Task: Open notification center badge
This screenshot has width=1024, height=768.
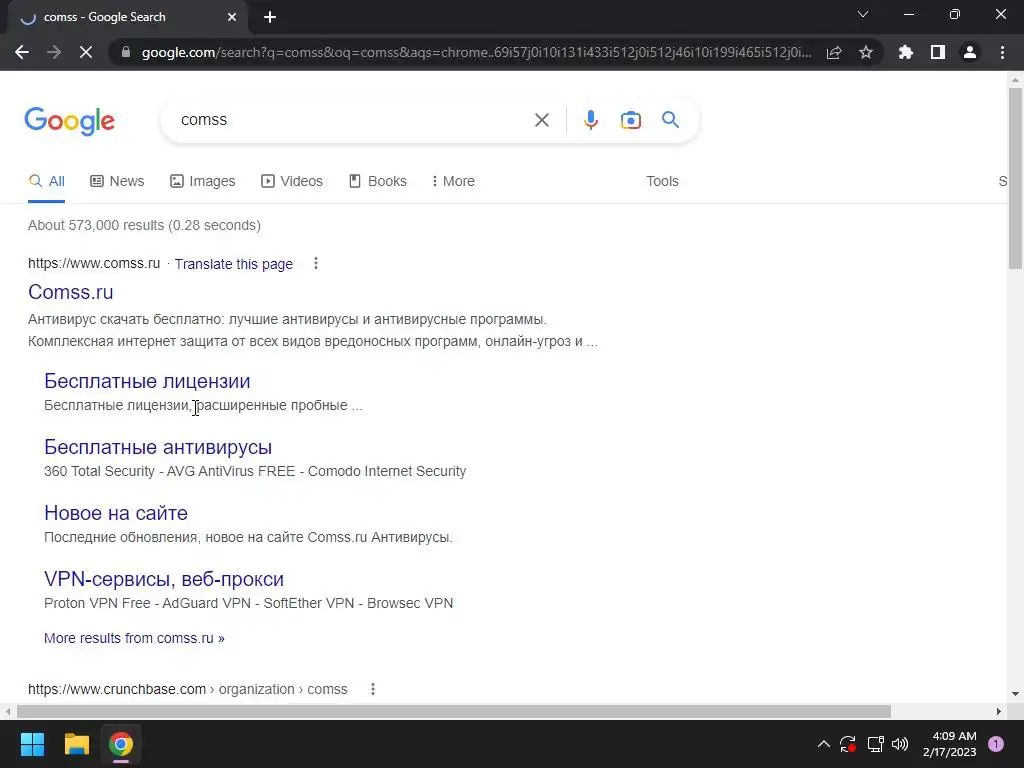Action: (996, 744)
